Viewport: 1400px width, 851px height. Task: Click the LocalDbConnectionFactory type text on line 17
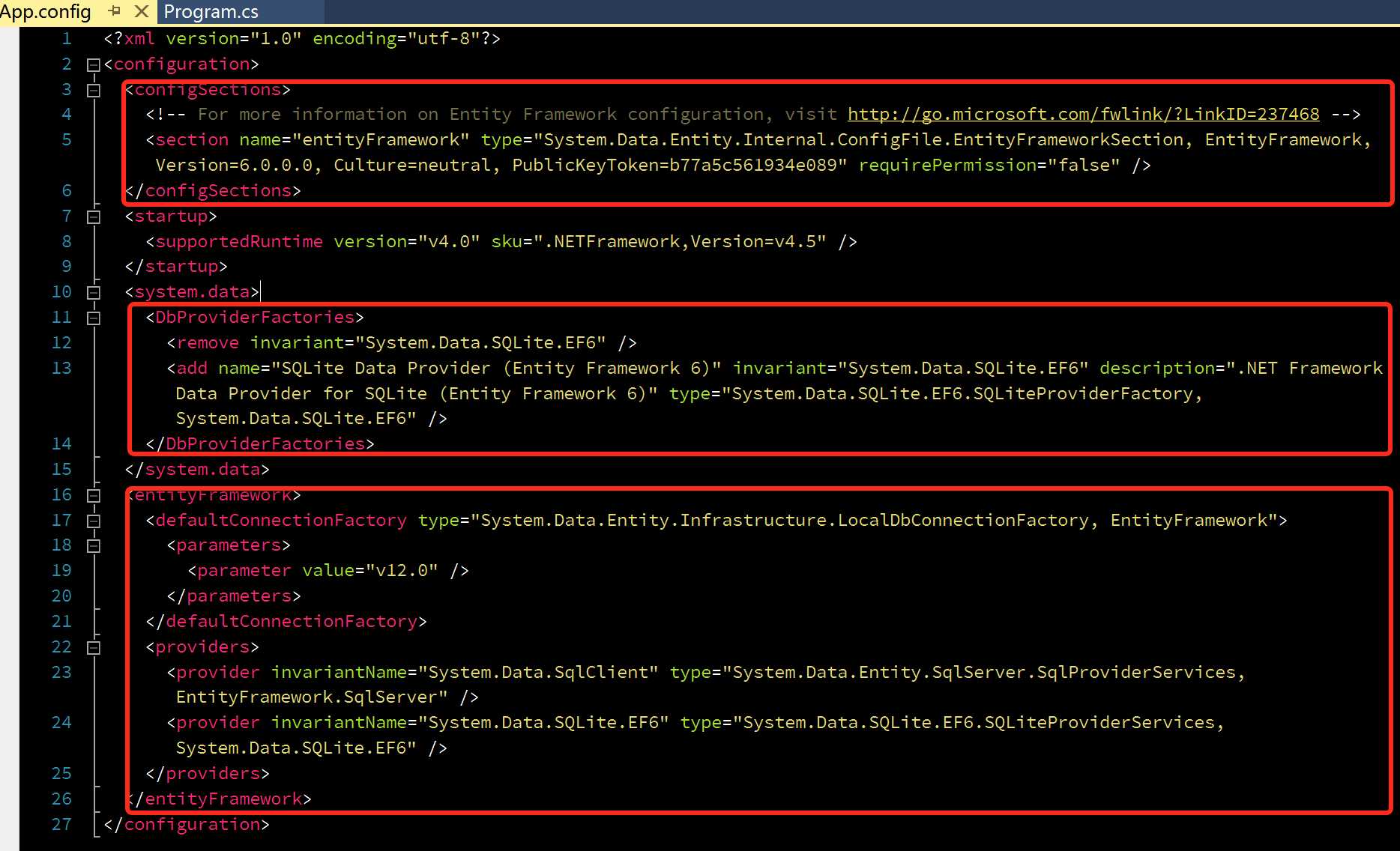click(963, 520)
